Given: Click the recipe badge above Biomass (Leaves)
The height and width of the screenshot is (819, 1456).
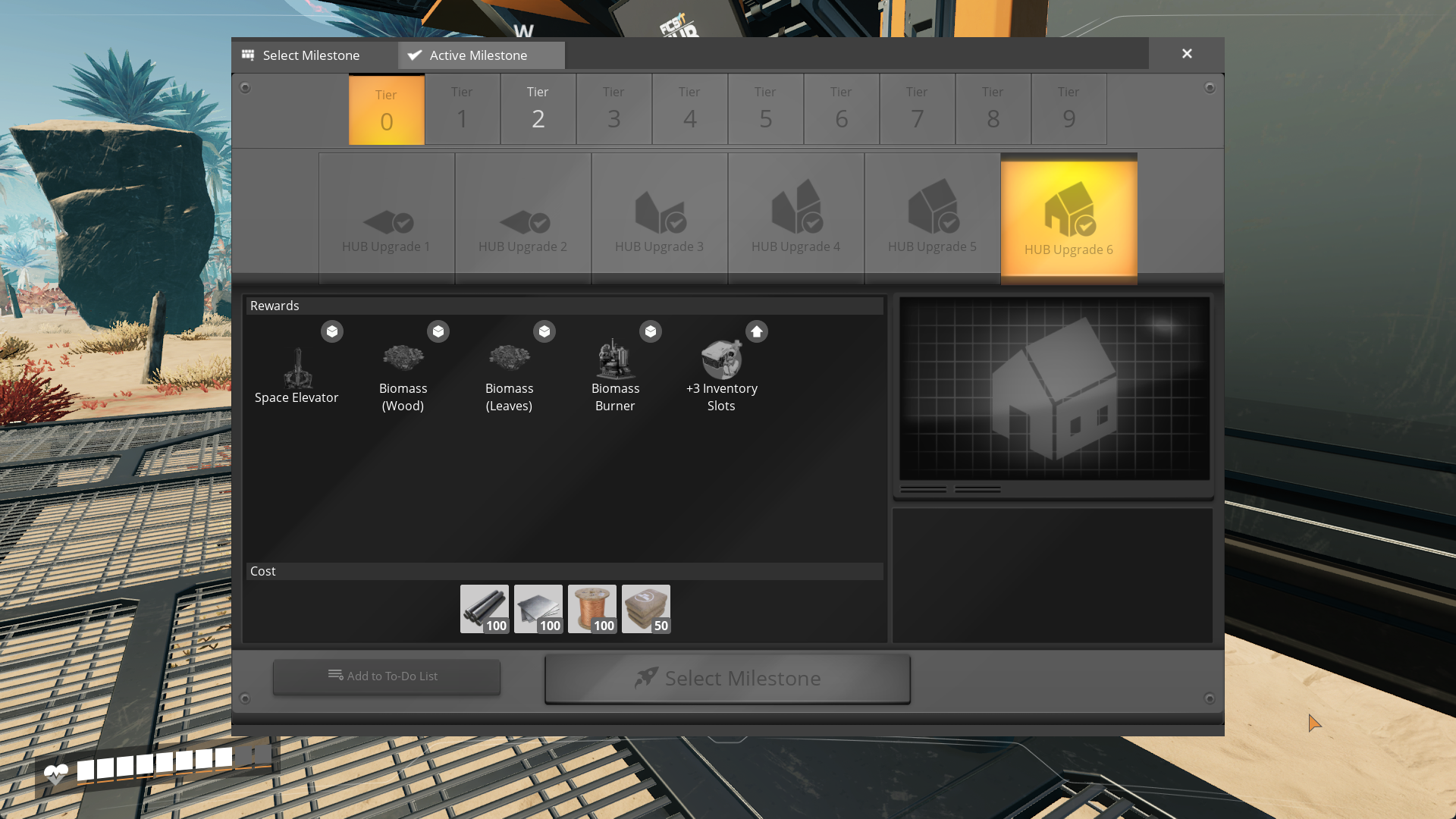Looking at the screenshot, I should tap(544, 331).
